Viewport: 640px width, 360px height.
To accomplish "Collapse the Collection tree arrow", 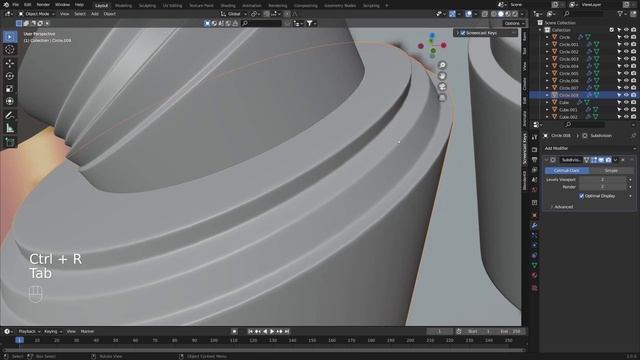I will [540, 30].
